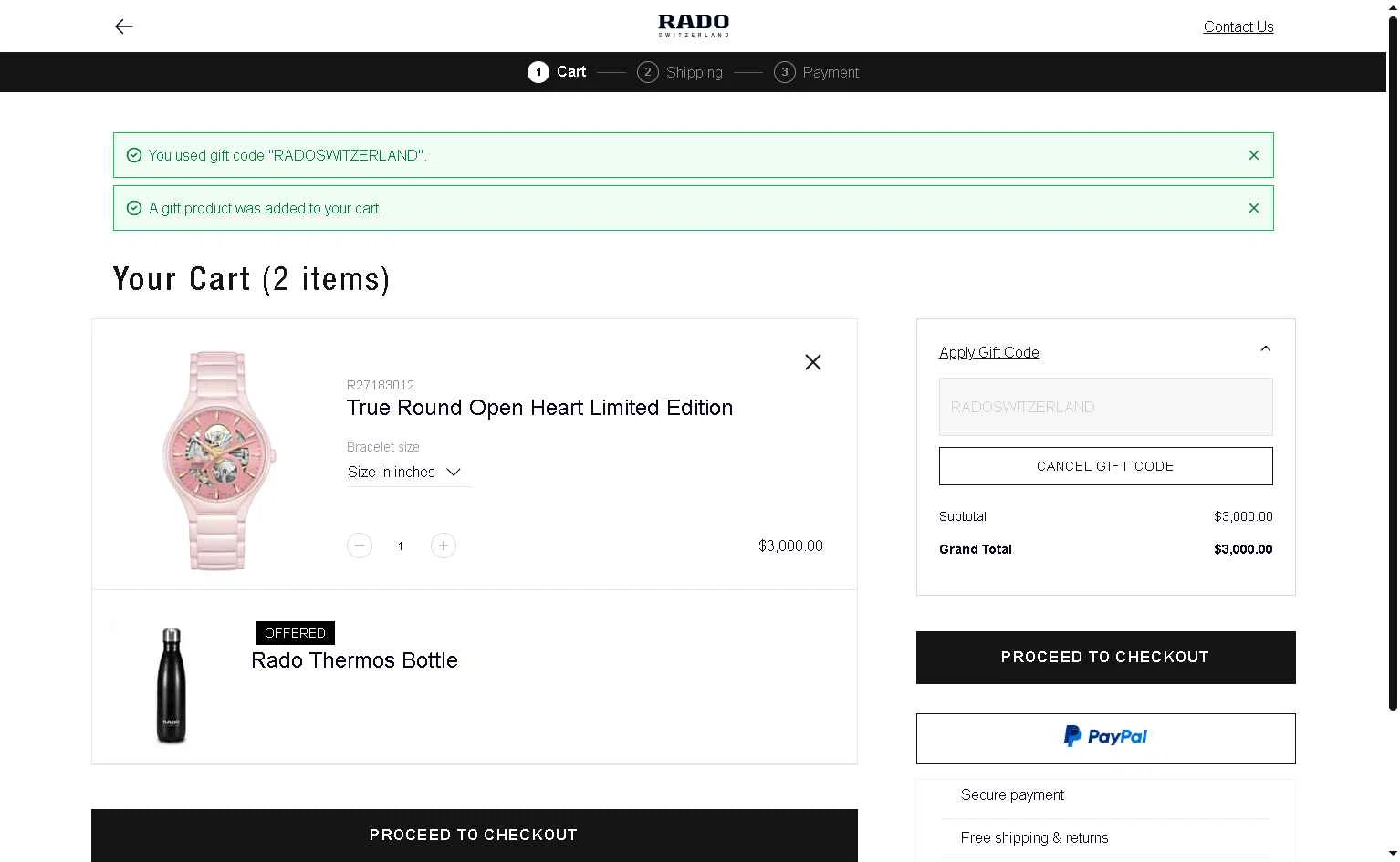Image resolution: width=1400 pixels, height=862 pixels.
Task: Open the Rado Switzerland logo homepage
Action: point(694,26)
